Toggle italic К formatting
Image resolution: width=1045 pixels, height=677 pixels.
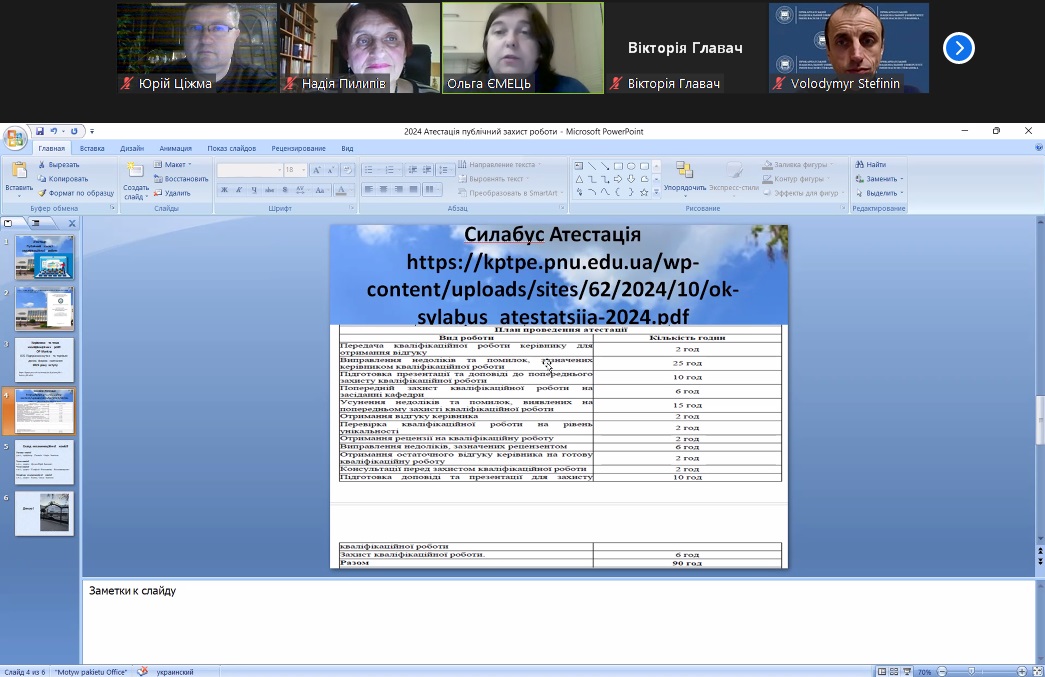[239, 191]
